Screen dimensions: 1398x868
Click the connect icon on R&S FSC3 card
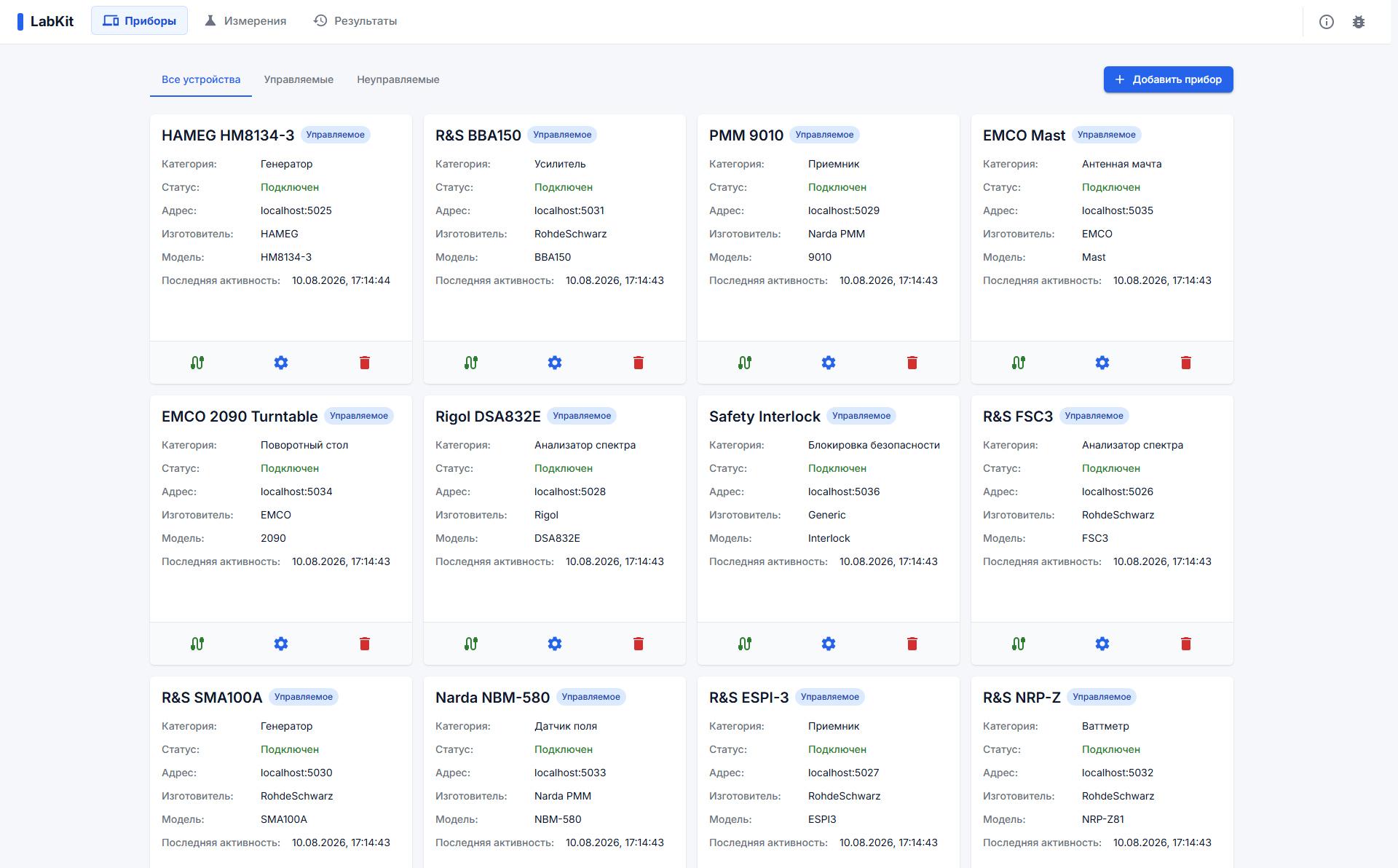point(1019,644)
